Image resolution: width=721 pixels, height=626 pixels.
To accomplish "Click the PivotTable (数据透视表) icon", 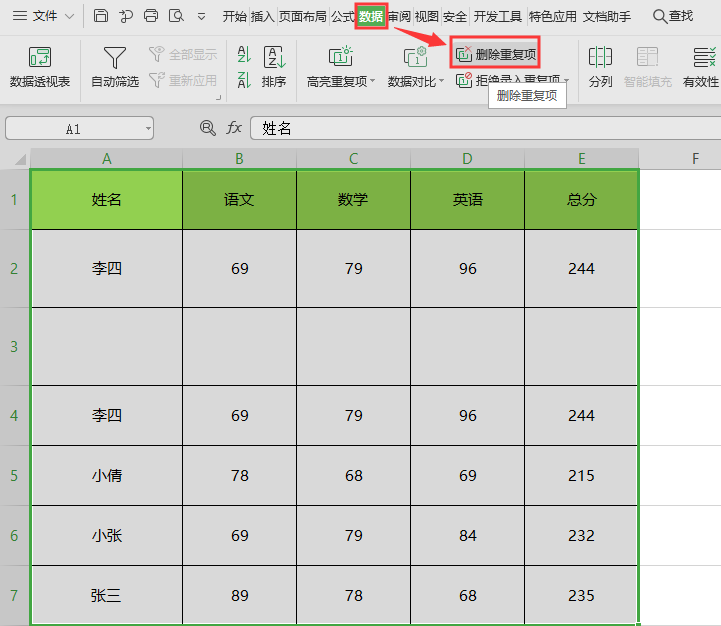I will [x=40, y=58].
